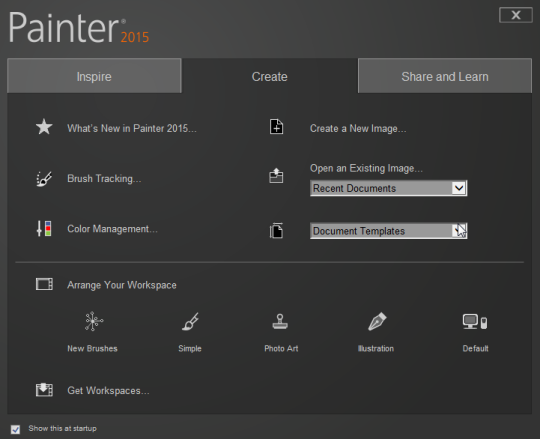This screenshot has height=439, width=540.
Task: Click the Illustration label
Action: tap(376, 348)
